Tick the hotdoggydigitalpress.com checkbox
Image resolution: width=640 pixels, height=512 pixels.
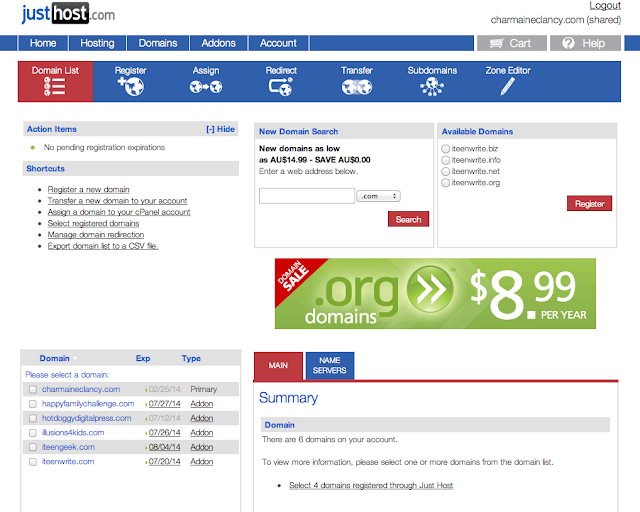(33, 419)
